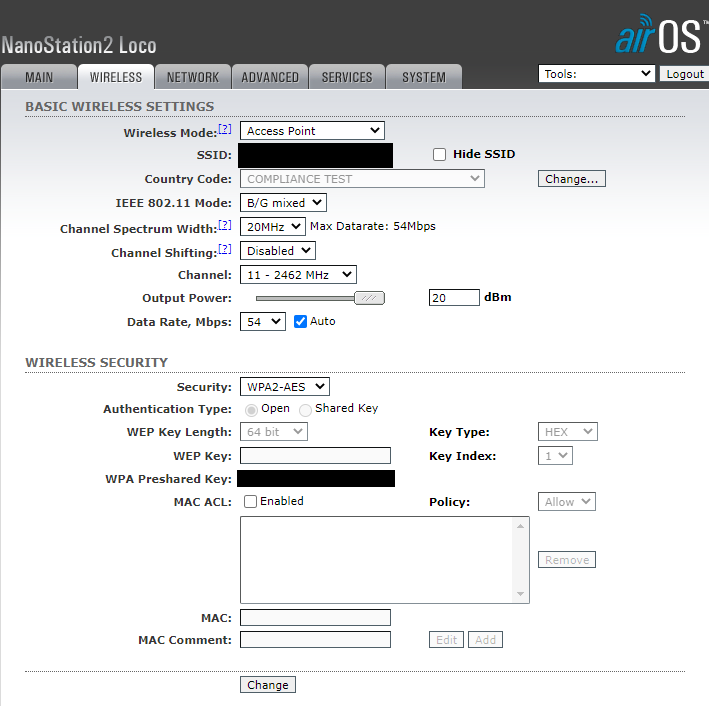The height and width of the screenshot is (706, 709).
Task: Click the MAC list scroll down arrow
Action: point(520,594)
